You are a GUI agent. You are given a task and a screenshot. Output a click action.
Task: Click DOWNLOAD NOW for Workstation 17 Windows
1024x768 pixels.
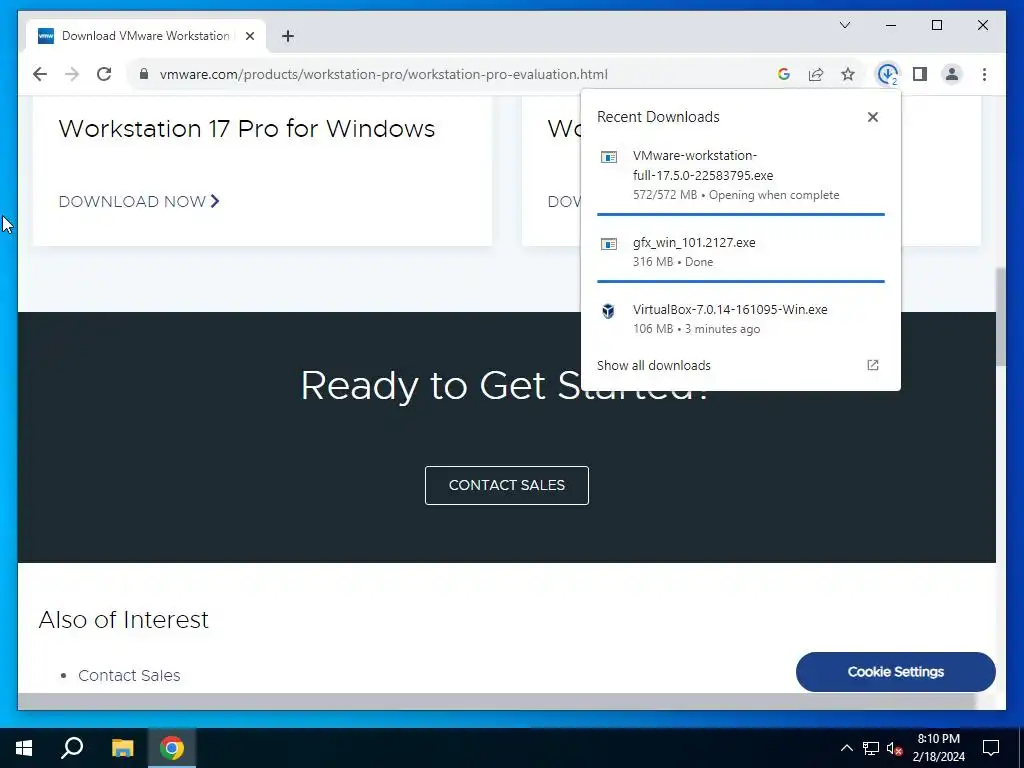(139, 201)
